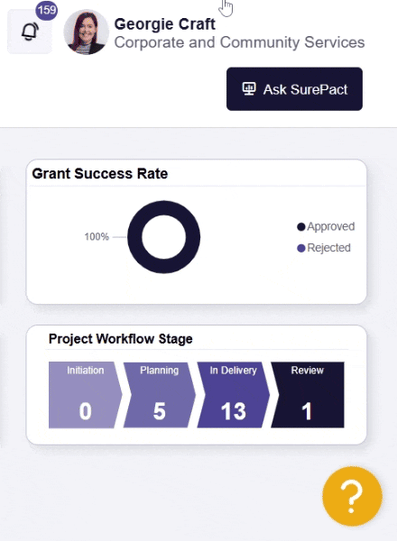Click the Georgie Craft user name

pyautogui.click(x=165, y=24)
